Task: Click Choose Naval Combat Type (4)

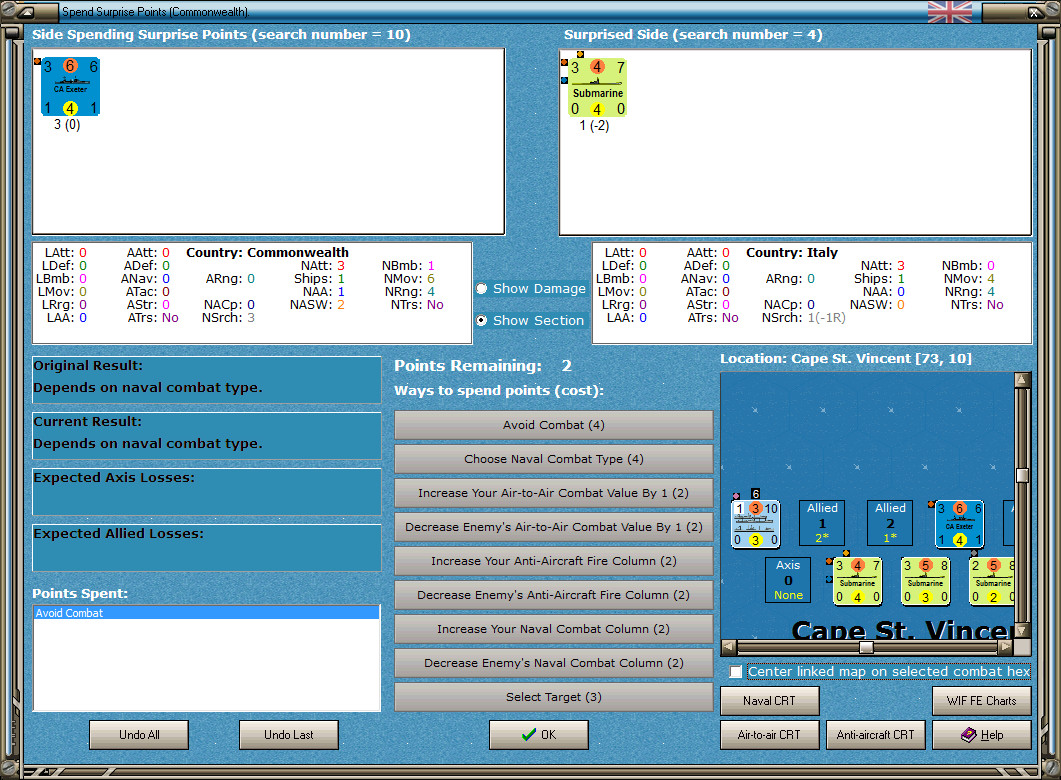Action: tap(554, 459)
